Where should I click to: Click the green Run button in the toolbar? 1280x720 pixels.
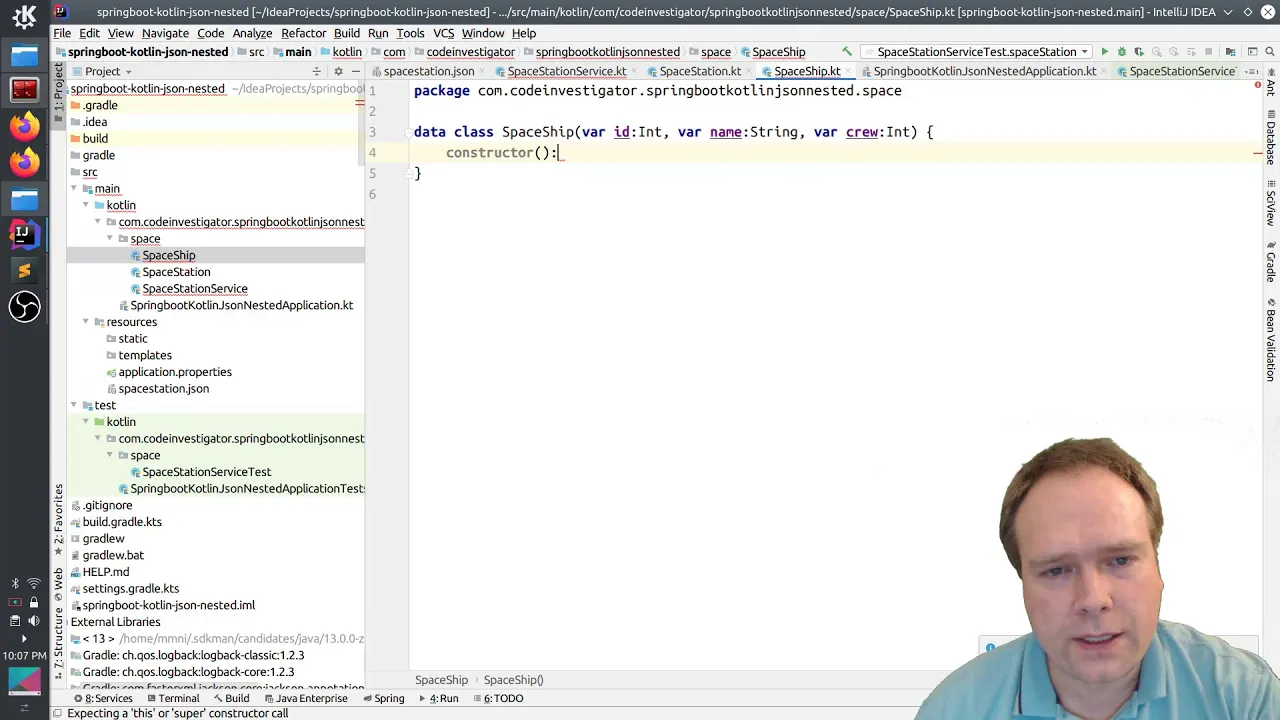tap(1104, 52)
